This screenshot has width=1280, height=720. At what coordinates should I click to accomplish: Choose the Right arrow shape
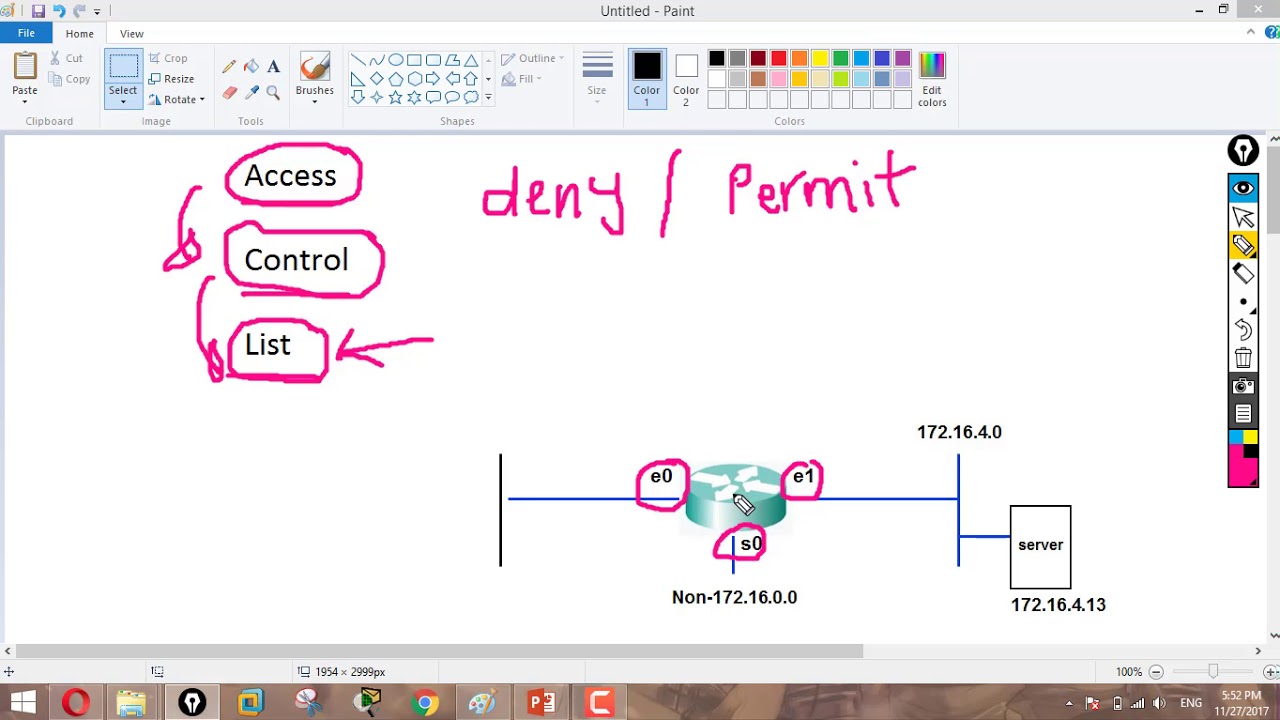point(434,79)
